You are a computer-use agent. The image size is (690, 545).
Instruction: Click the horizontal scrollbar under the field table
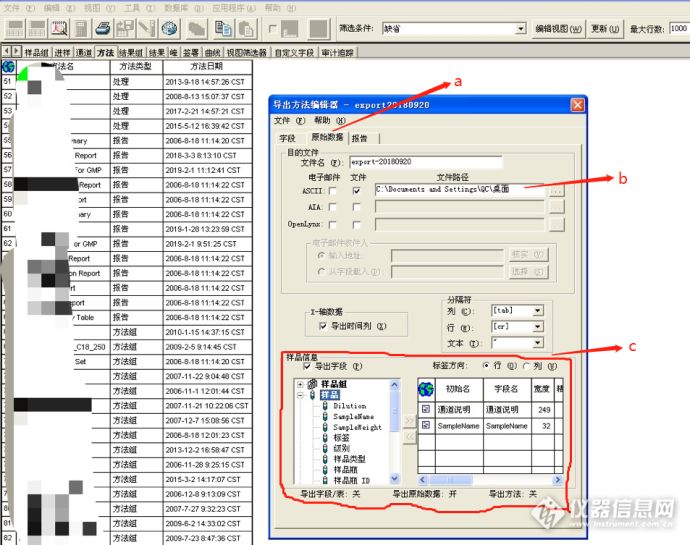point(490,480)
